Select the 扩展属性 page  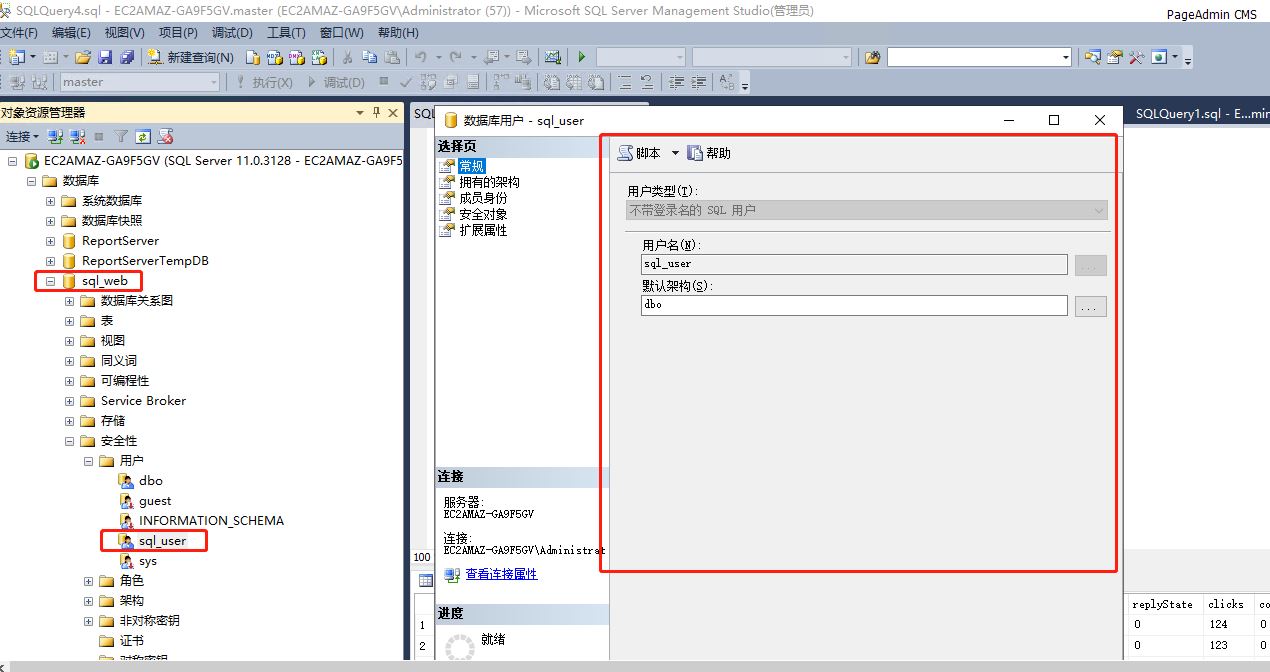coord(483,230)
